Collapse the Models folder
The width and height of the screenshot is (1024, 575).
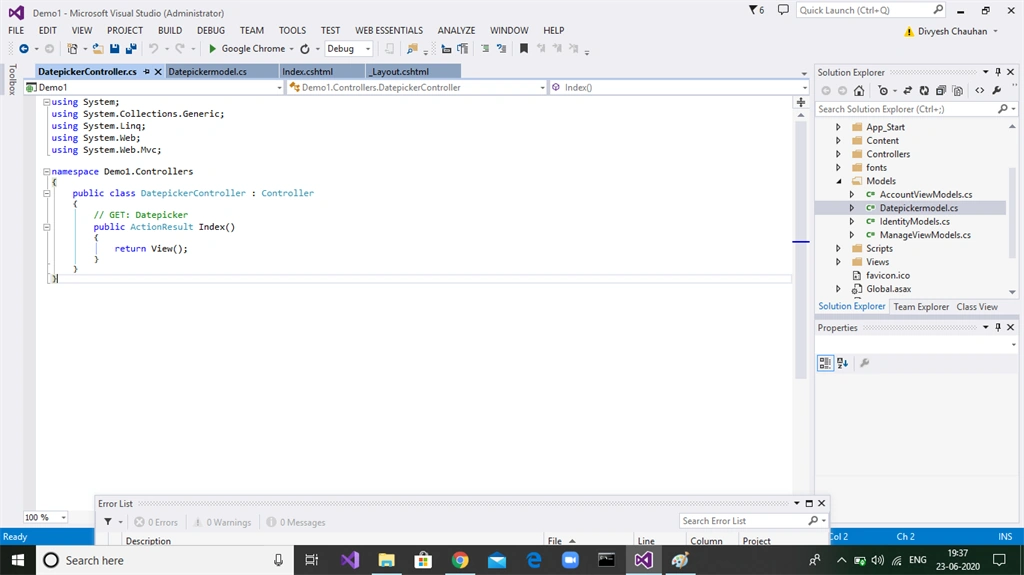tap(839, 181)
